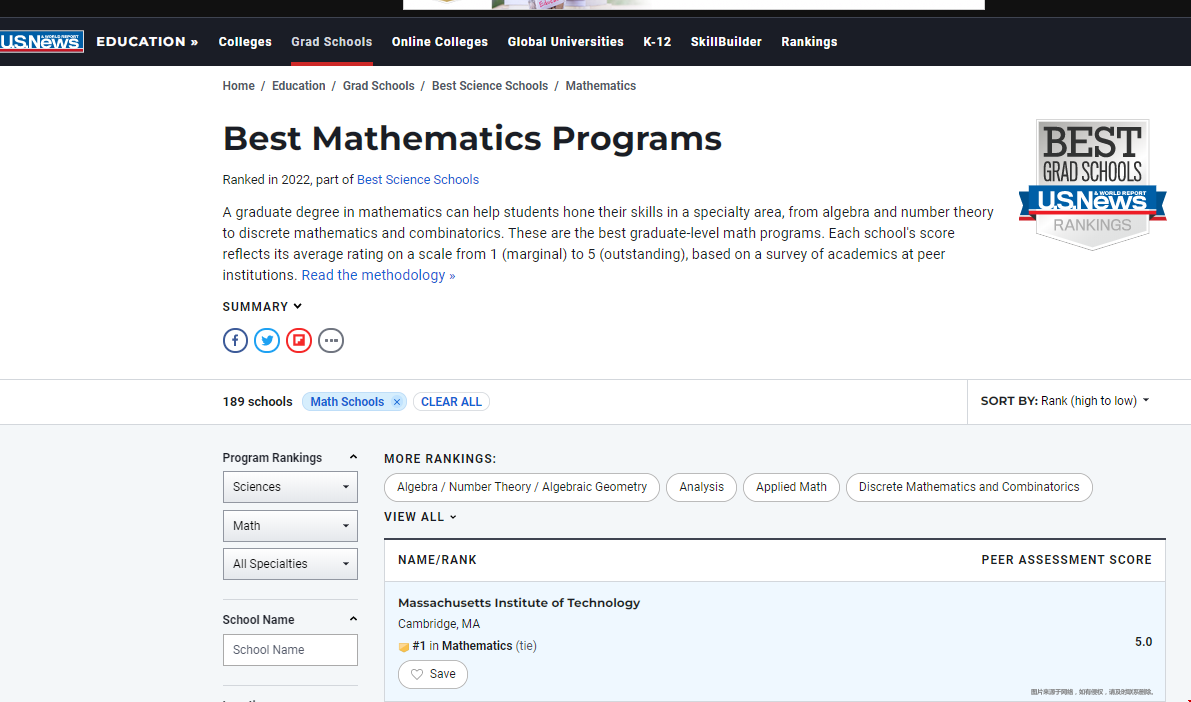Select the Applied Math ranking

coord(791,487)
